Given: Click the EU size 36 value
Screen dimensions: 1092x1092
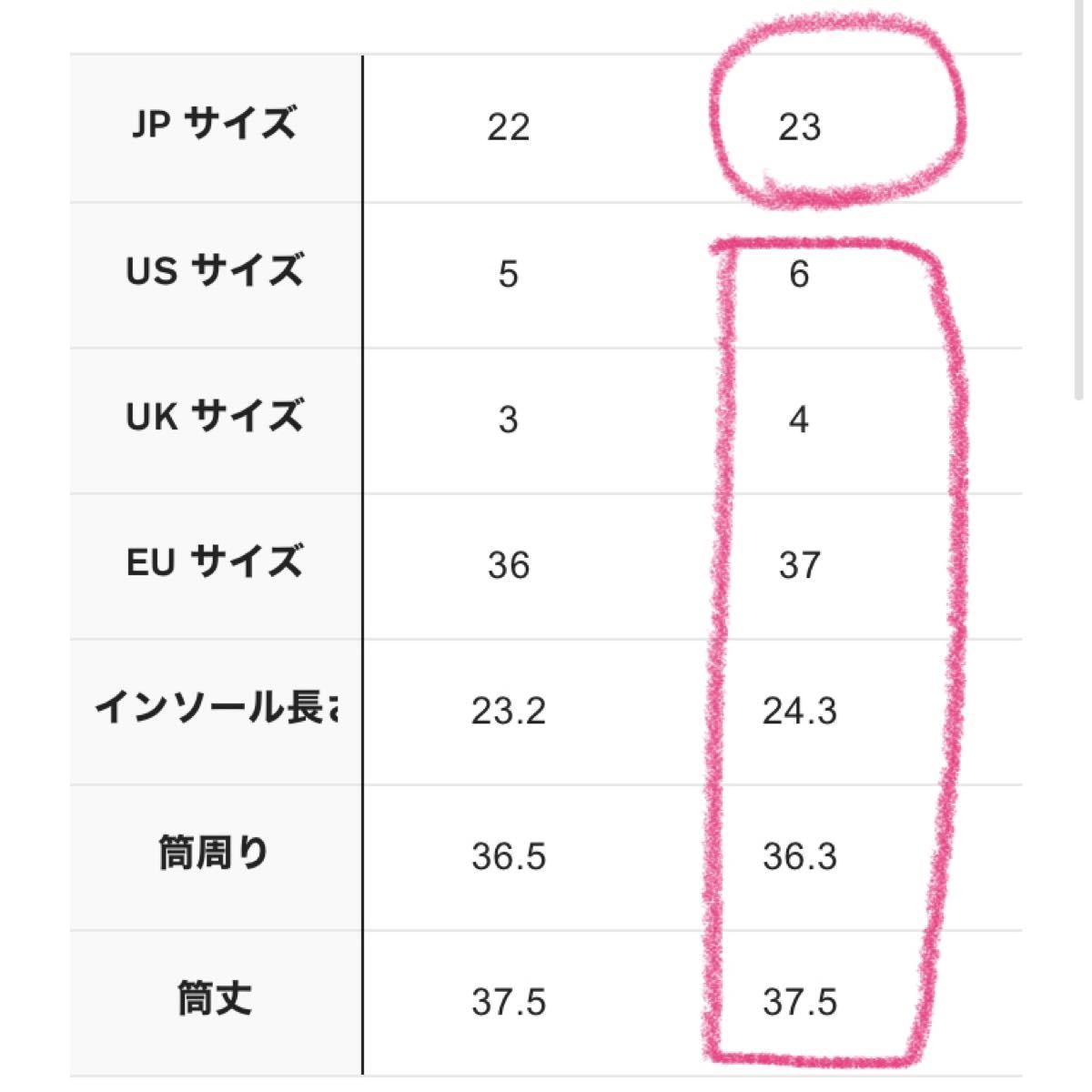Looking at the screenshot, I should coord(508,565).
